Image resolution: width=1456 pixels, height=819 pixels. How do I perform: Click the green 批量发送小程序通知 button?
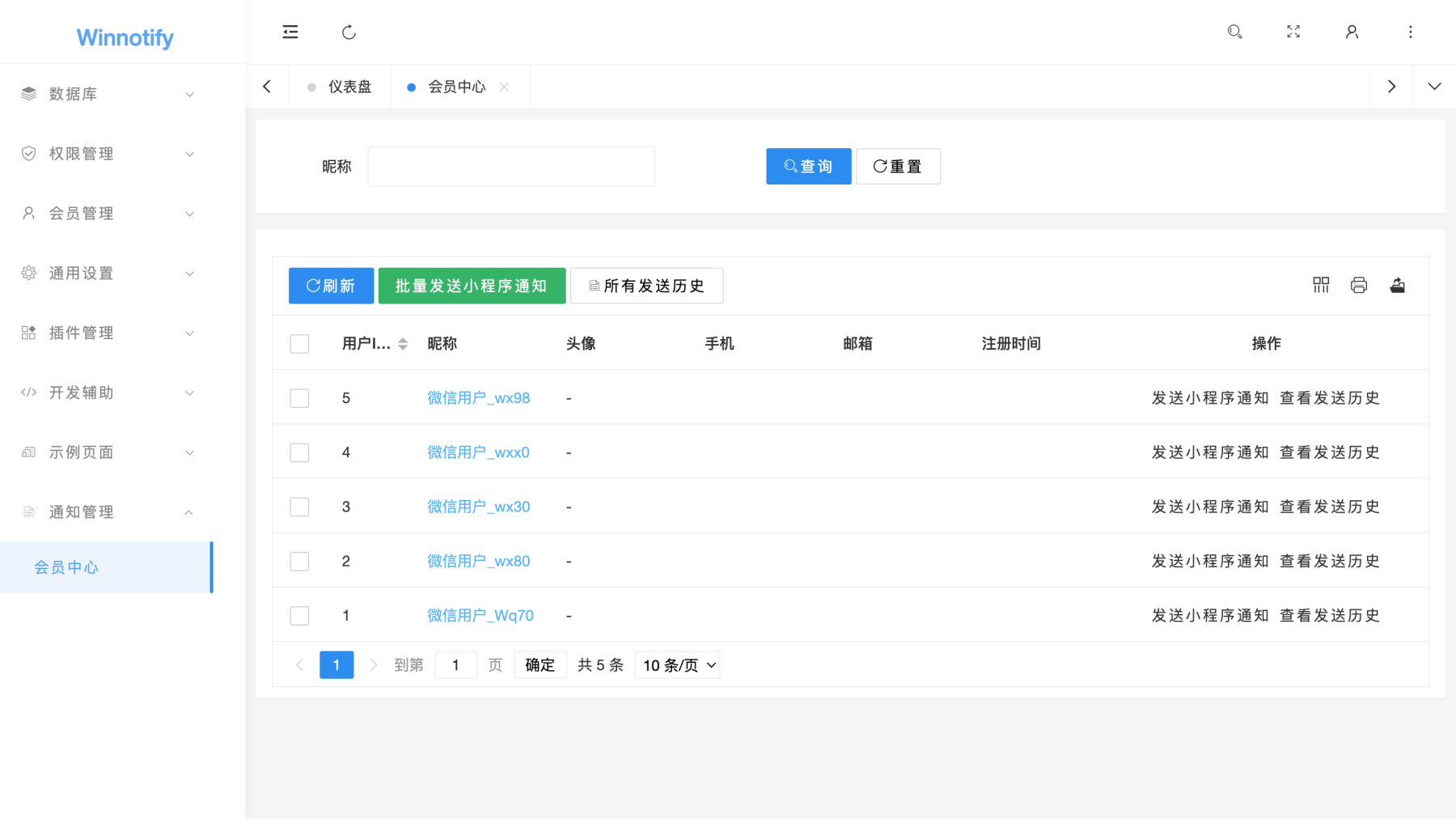tap(472, 286)
